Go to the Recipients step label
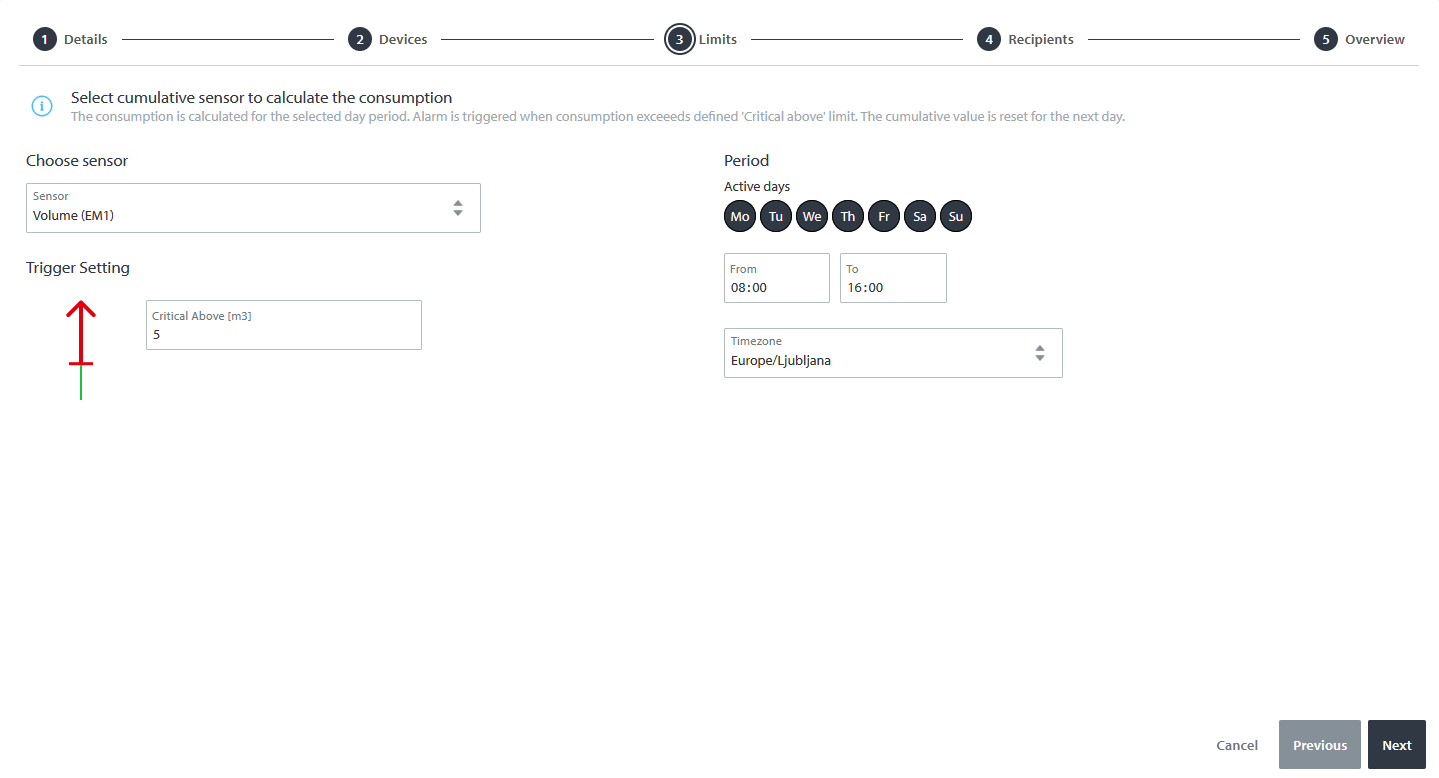Image resolution: width=1439 pixels, height=778 pixels. pyautogui.click(x=1040, y=39)
